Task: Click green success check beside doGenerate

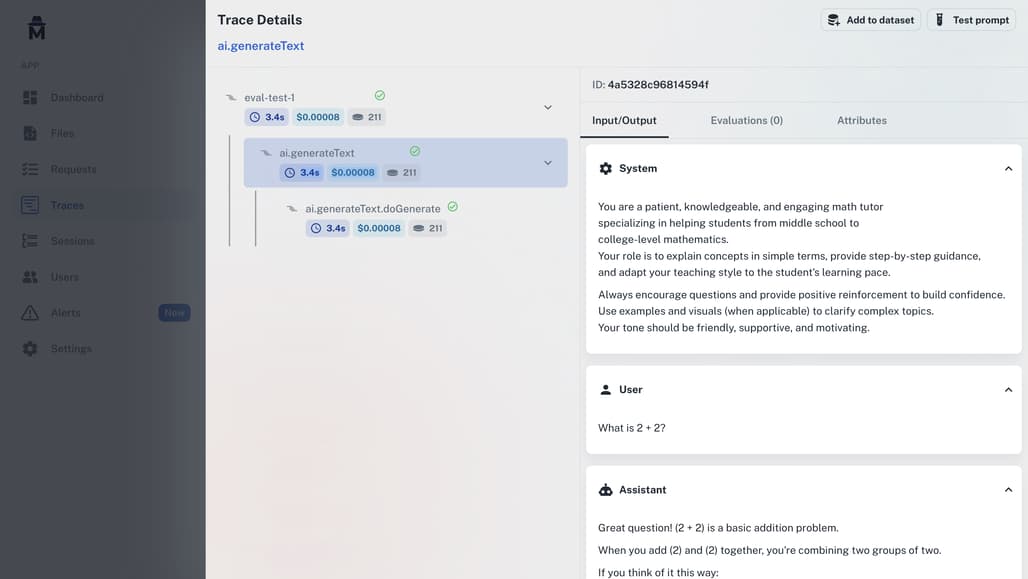Action: pos(452,207)
